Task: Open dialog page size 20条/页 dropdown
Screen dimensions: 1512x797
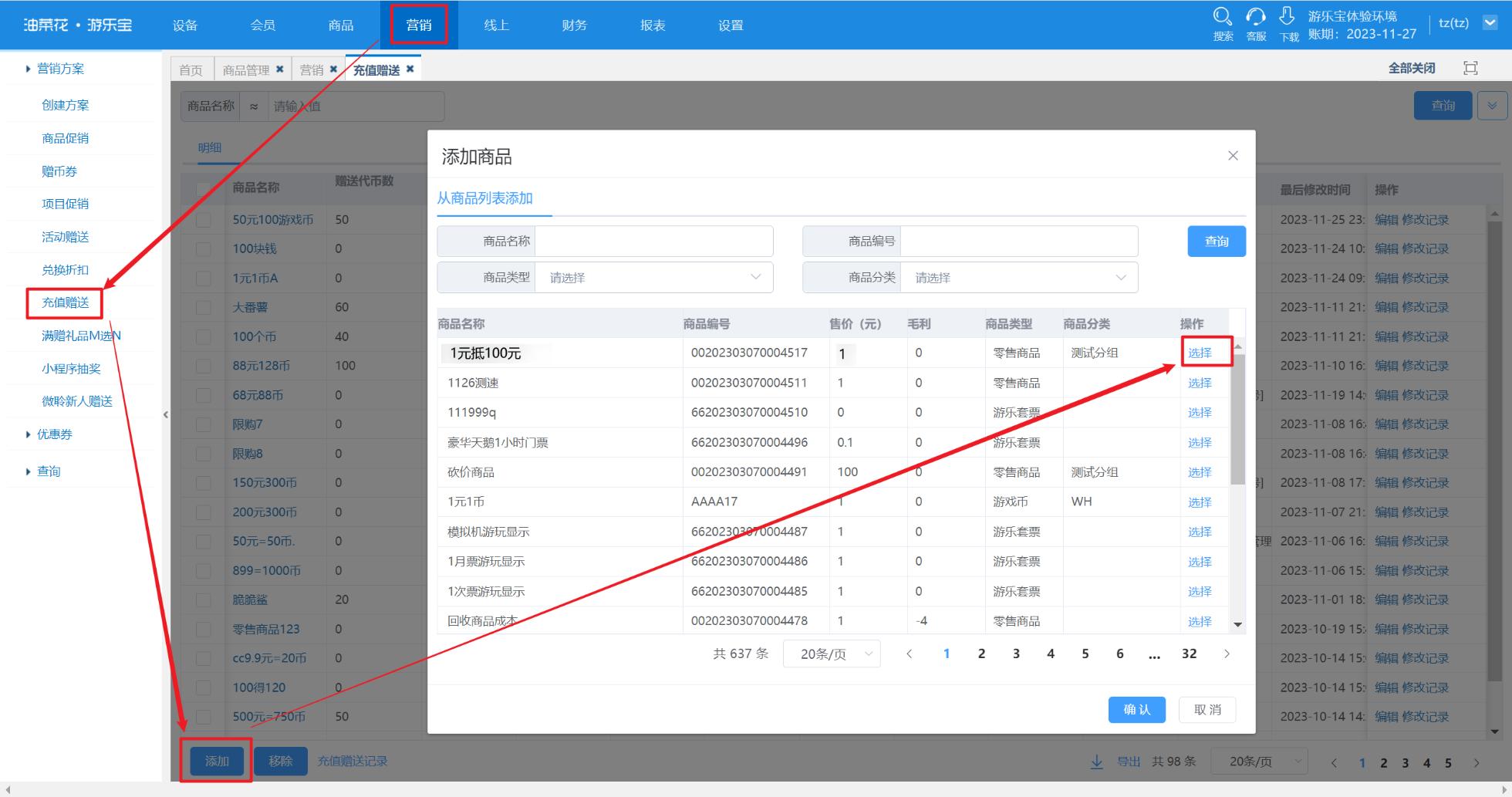Action: click(x=832, y=654)
